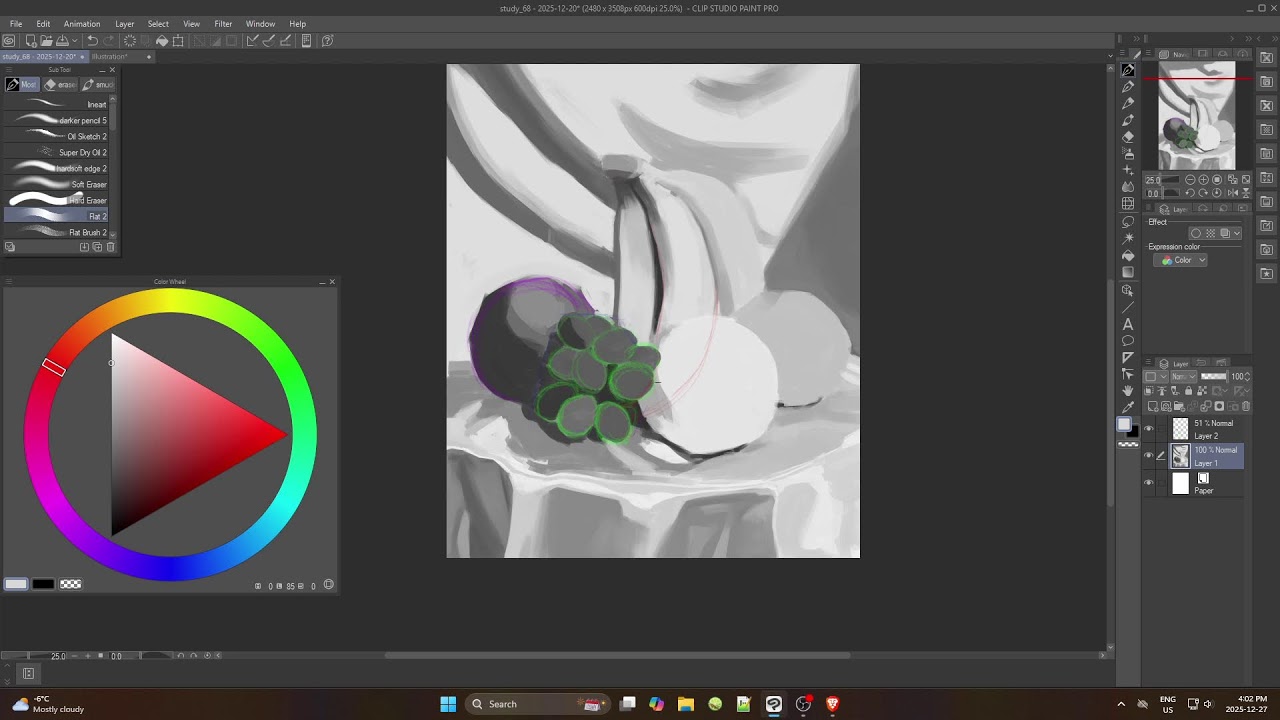This screenshot has width=1280, height=720.
Task: Select the Eraser tool in the tool palette
Action: (x=1128, y=136)
